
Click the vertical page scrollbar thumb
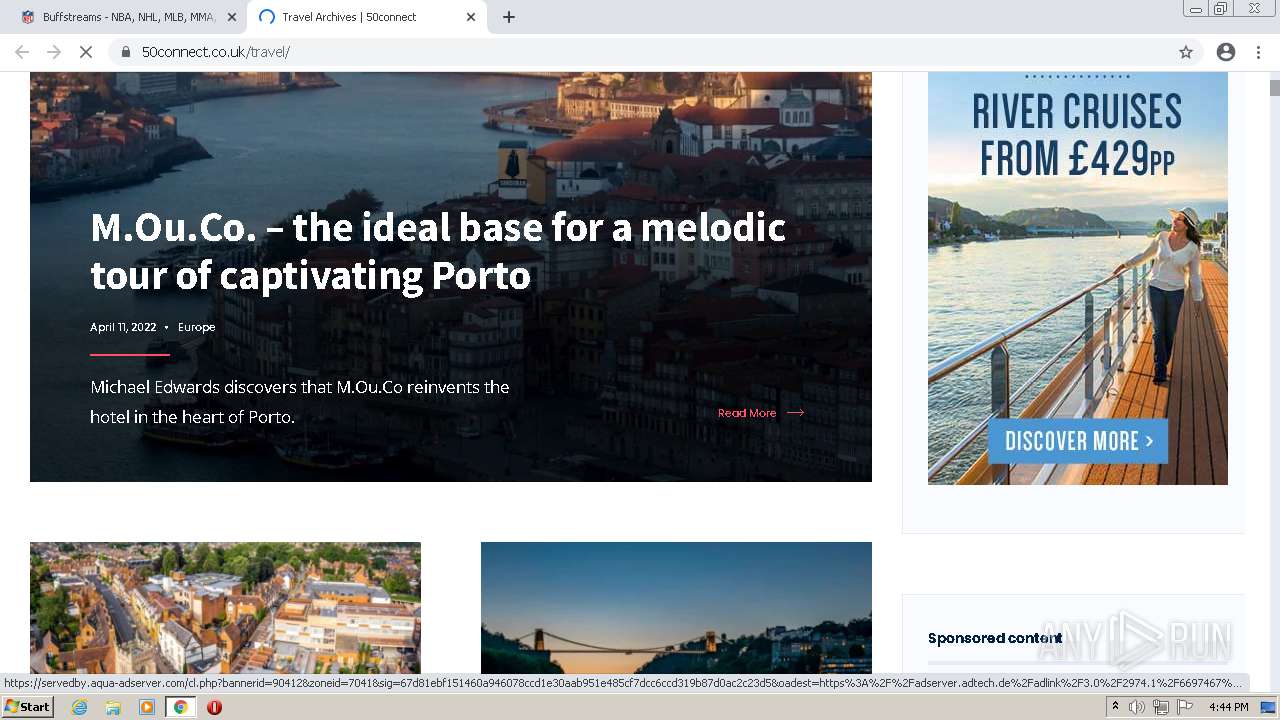click(1274, 88)
